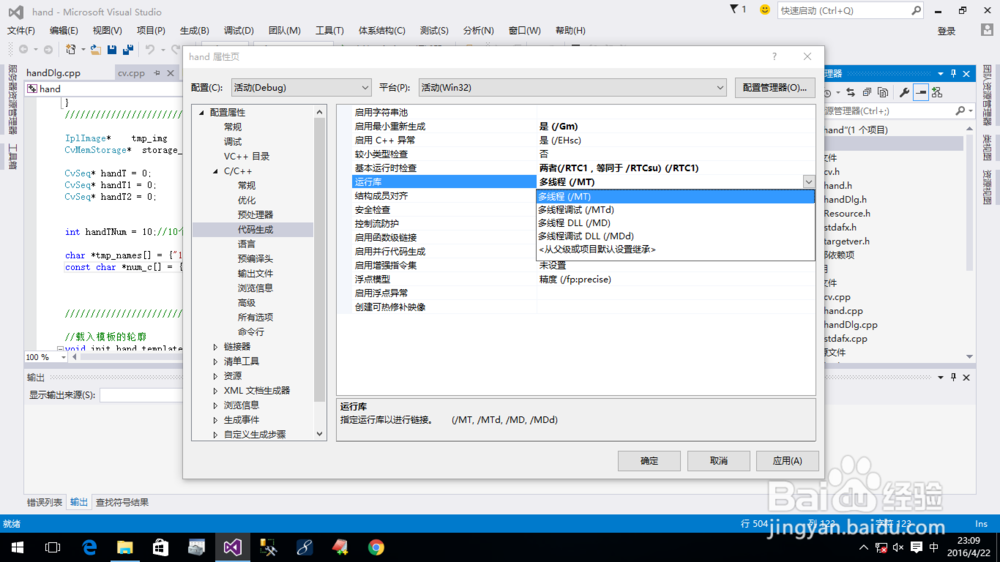Click the Open File folder icon
1000x562 pixels.
(96, 49)
